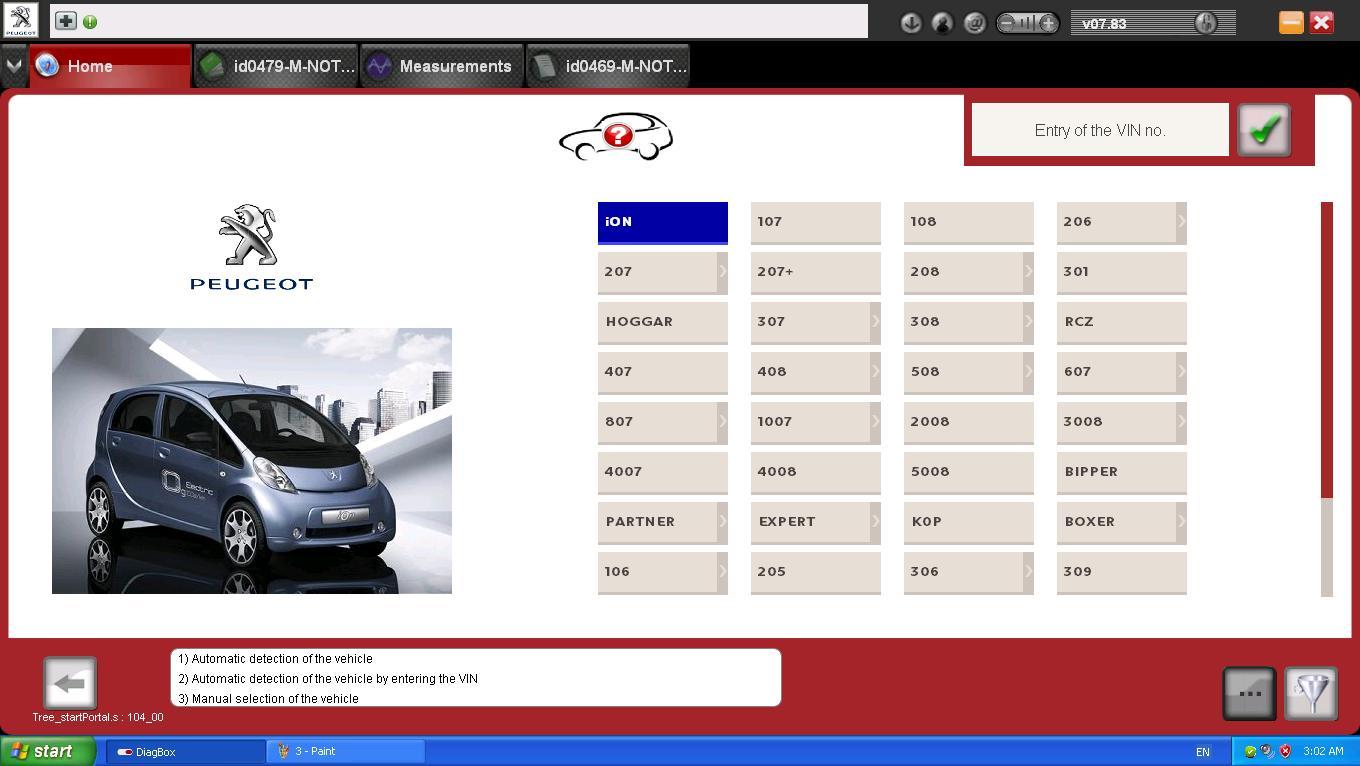Select the 301 model

pyautogui.click(x=1122, y=272)
